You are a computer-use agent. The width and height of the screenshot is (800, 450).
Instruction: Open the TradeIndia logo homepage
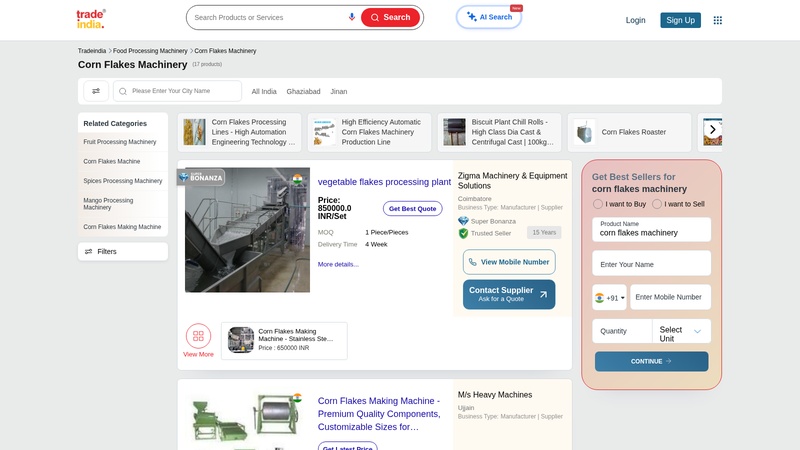(91, 19)
